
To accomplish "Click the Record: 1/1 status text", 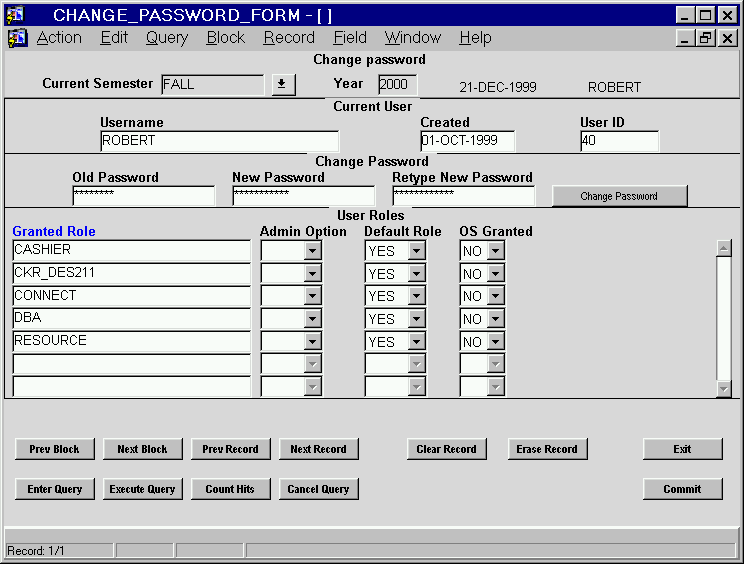I will [36, 551].
